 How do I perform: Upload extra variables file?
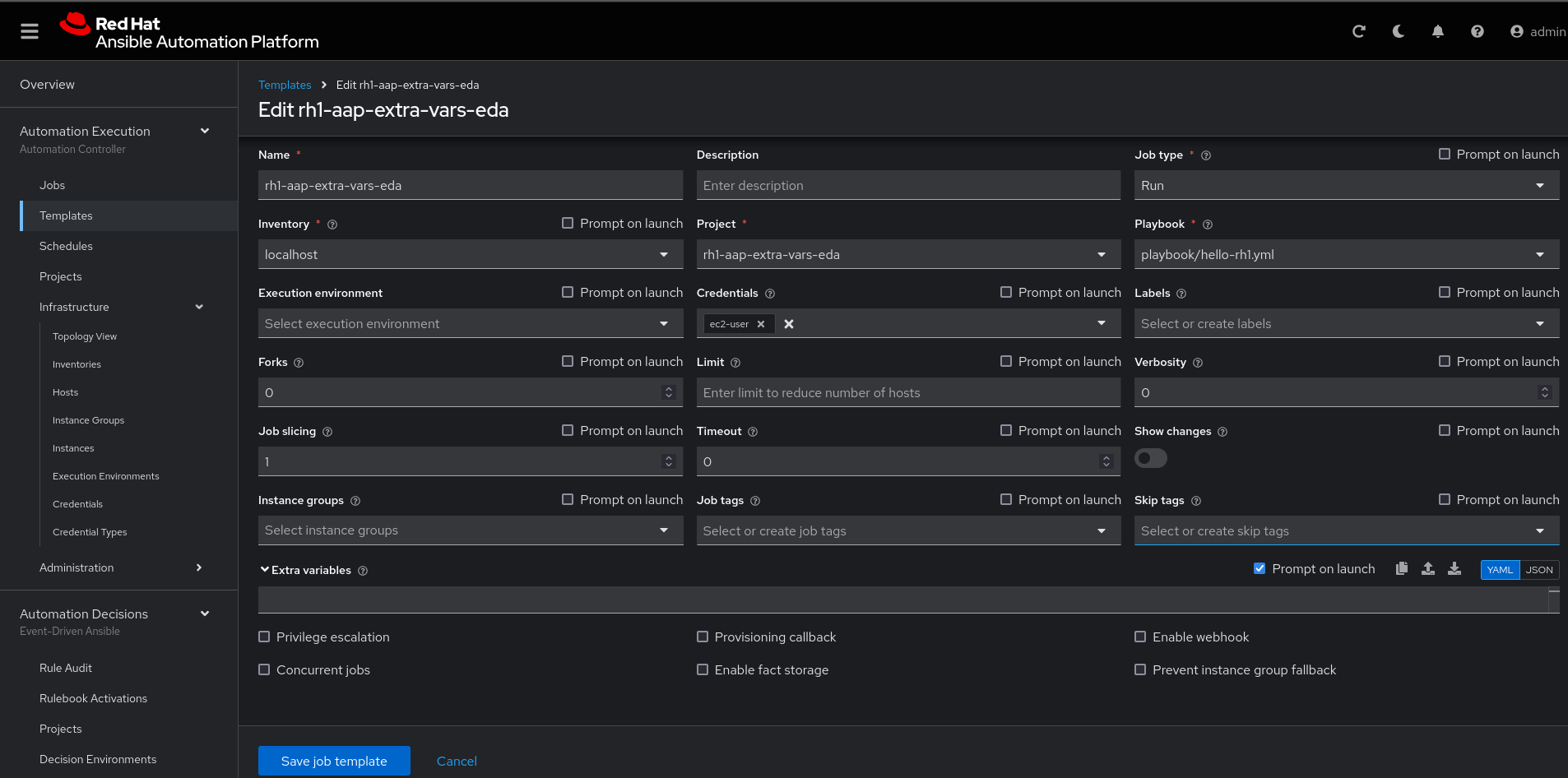(x=1428, y=568)
